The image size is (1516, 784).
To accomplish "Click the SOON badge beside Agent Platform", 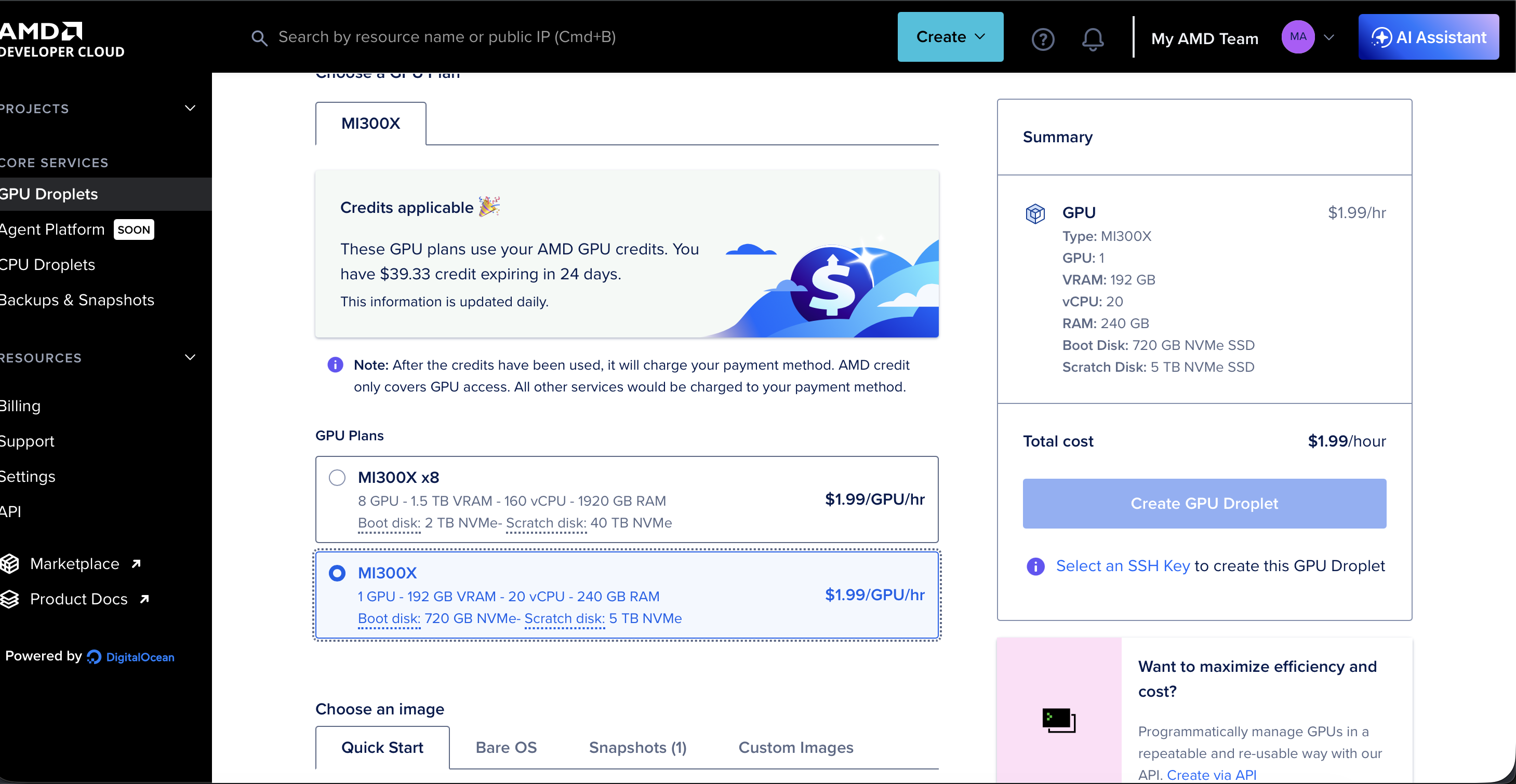I will click(134, 229).
